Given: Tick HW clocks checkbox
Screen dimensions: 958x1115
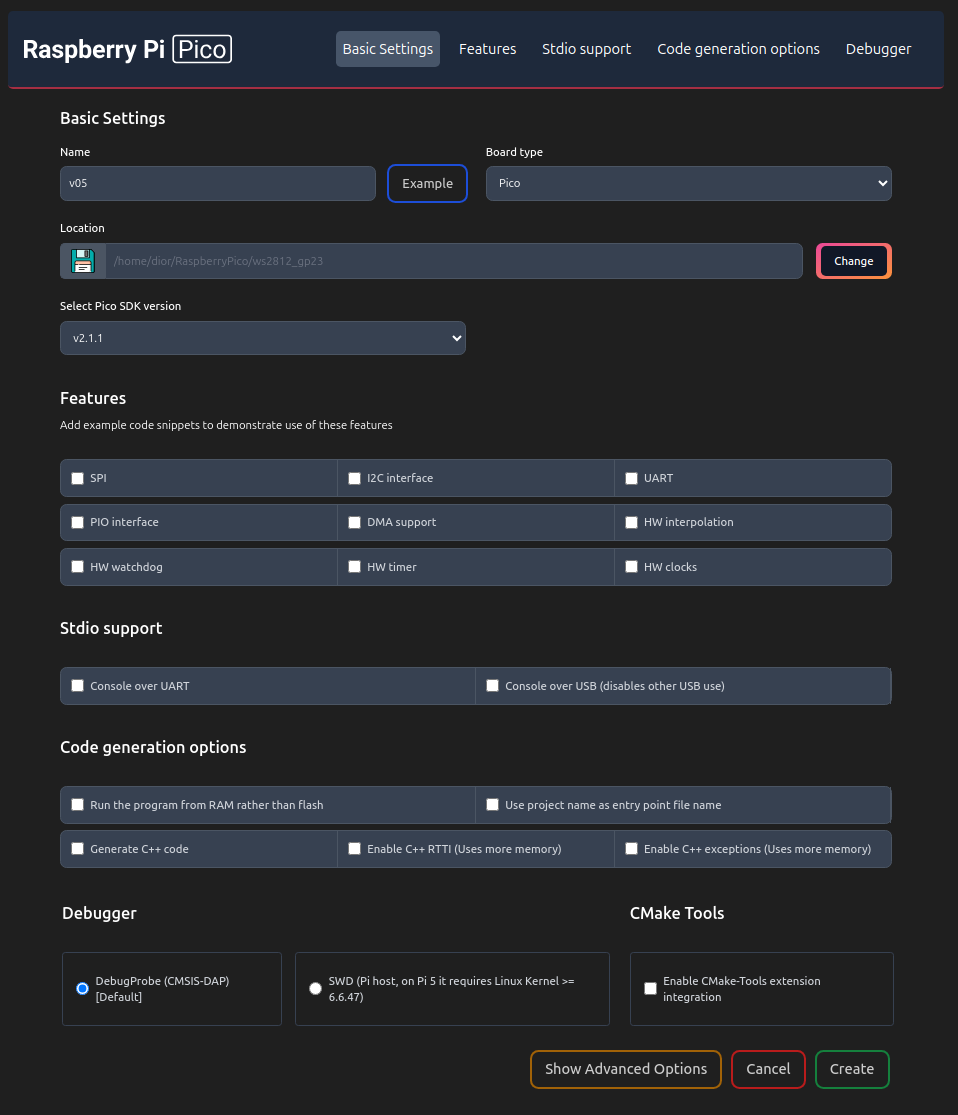Looking at the screenshot, I should coord(631,567).
